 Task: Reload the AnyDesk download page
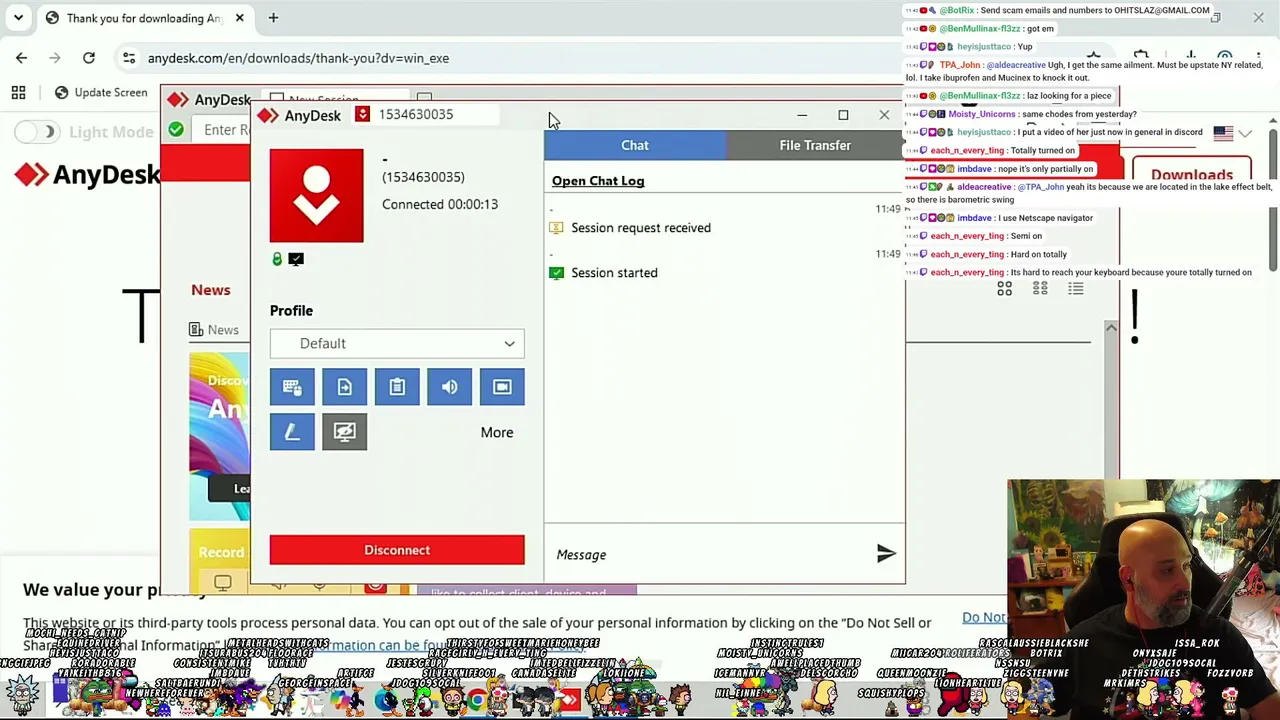coord(89,58)
